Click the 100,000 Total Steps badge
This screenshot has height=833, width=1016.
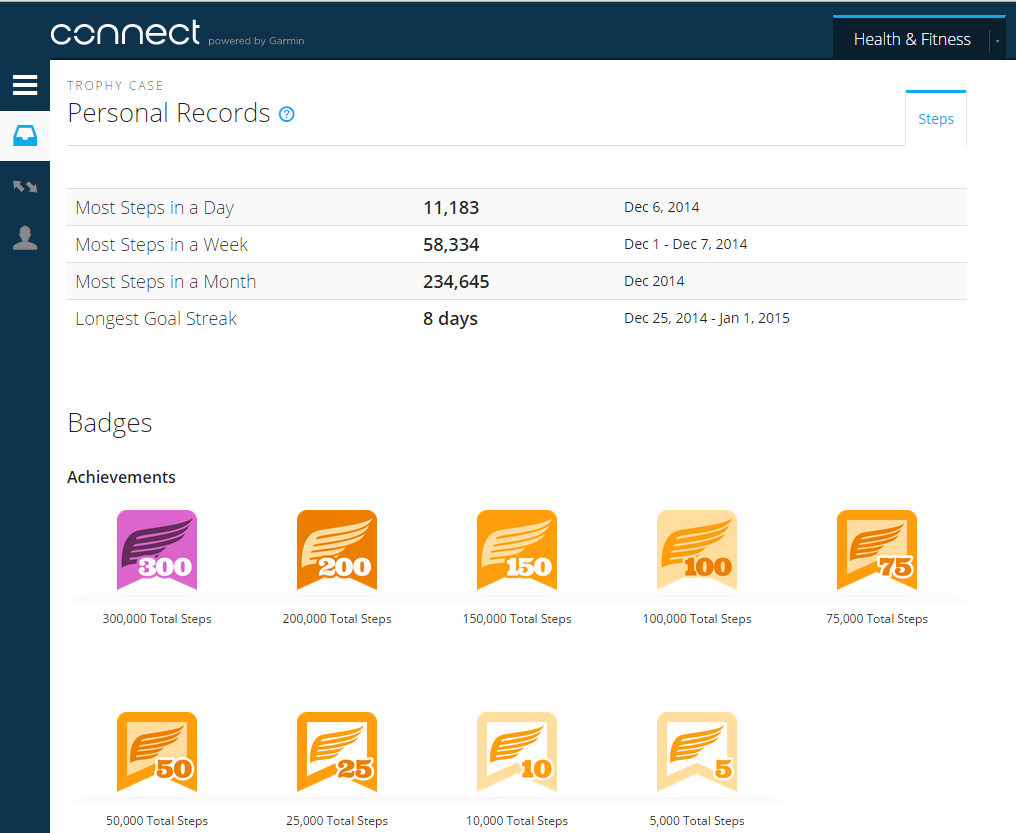[x=697, y=550]
